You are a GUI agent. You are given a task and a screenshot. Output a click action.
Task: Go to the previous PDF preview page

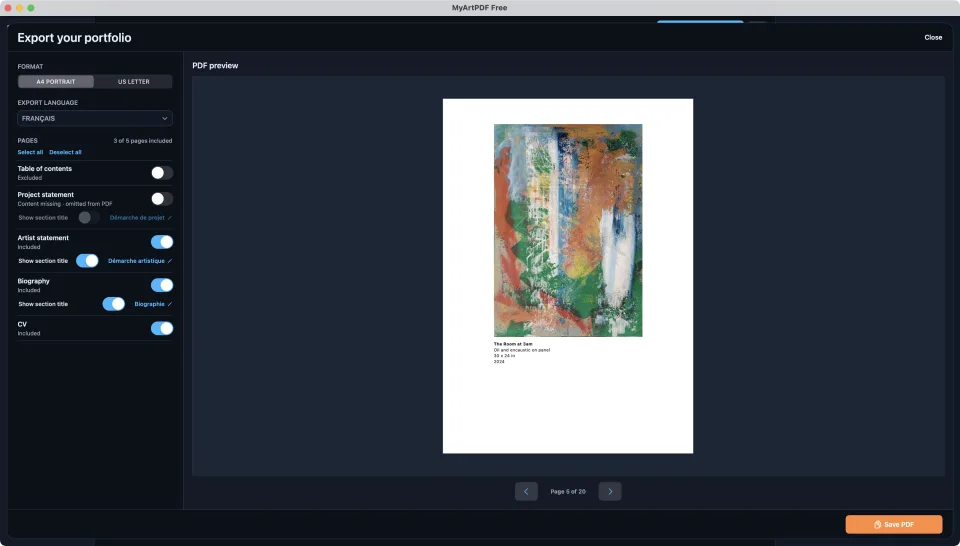(x=526, y=491)
